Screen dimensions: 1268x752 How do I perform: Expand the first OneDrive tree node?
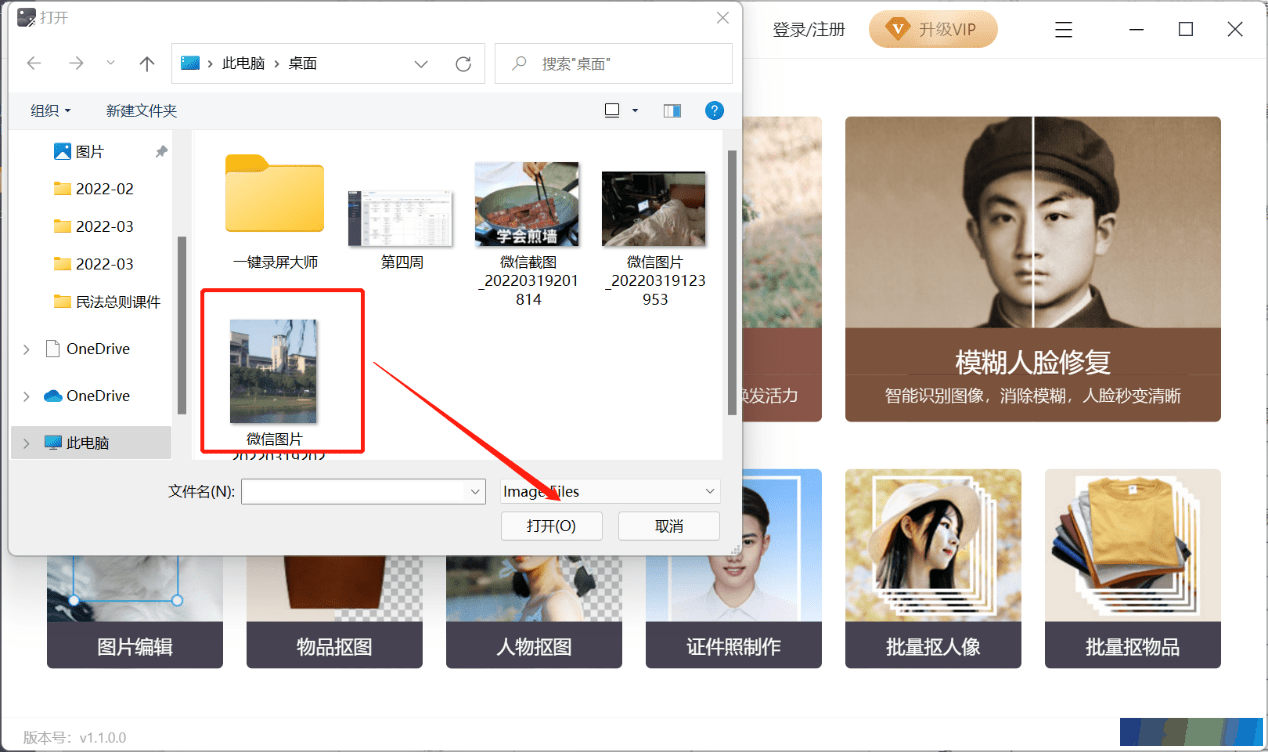click(x=26, y=349)
